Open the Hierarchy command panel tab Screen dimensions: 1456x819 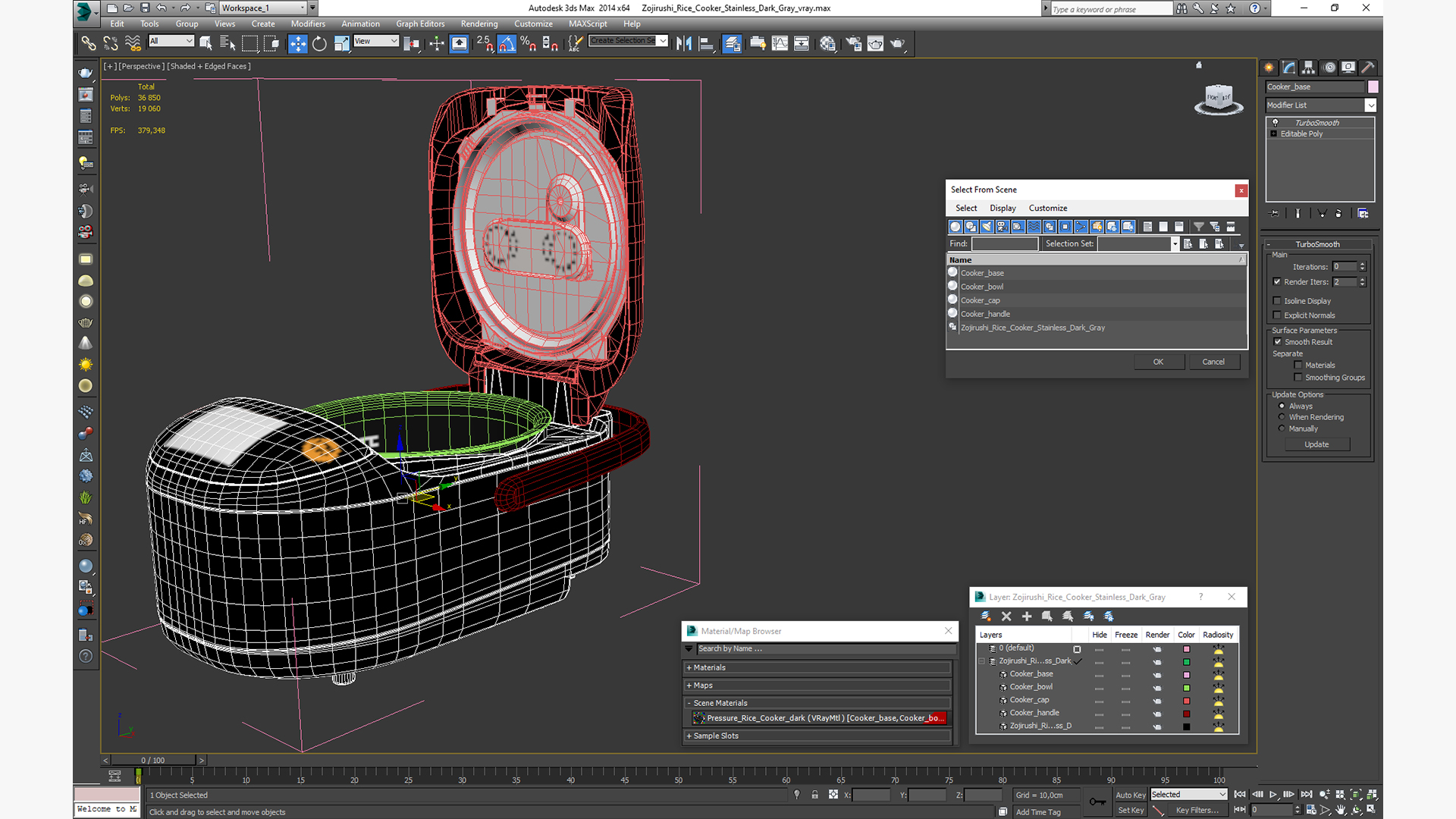[1309, 67]
